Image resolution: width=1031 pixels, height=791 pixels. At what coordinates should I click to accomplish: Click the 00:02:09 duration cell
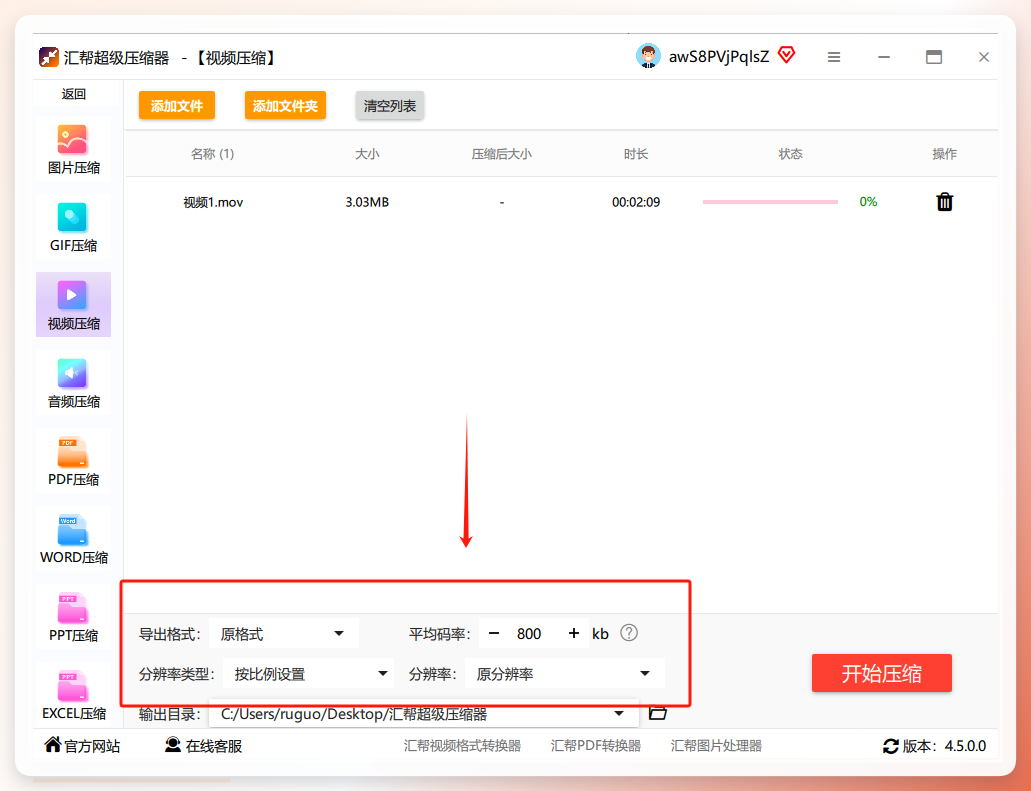(x=636, y=202)
